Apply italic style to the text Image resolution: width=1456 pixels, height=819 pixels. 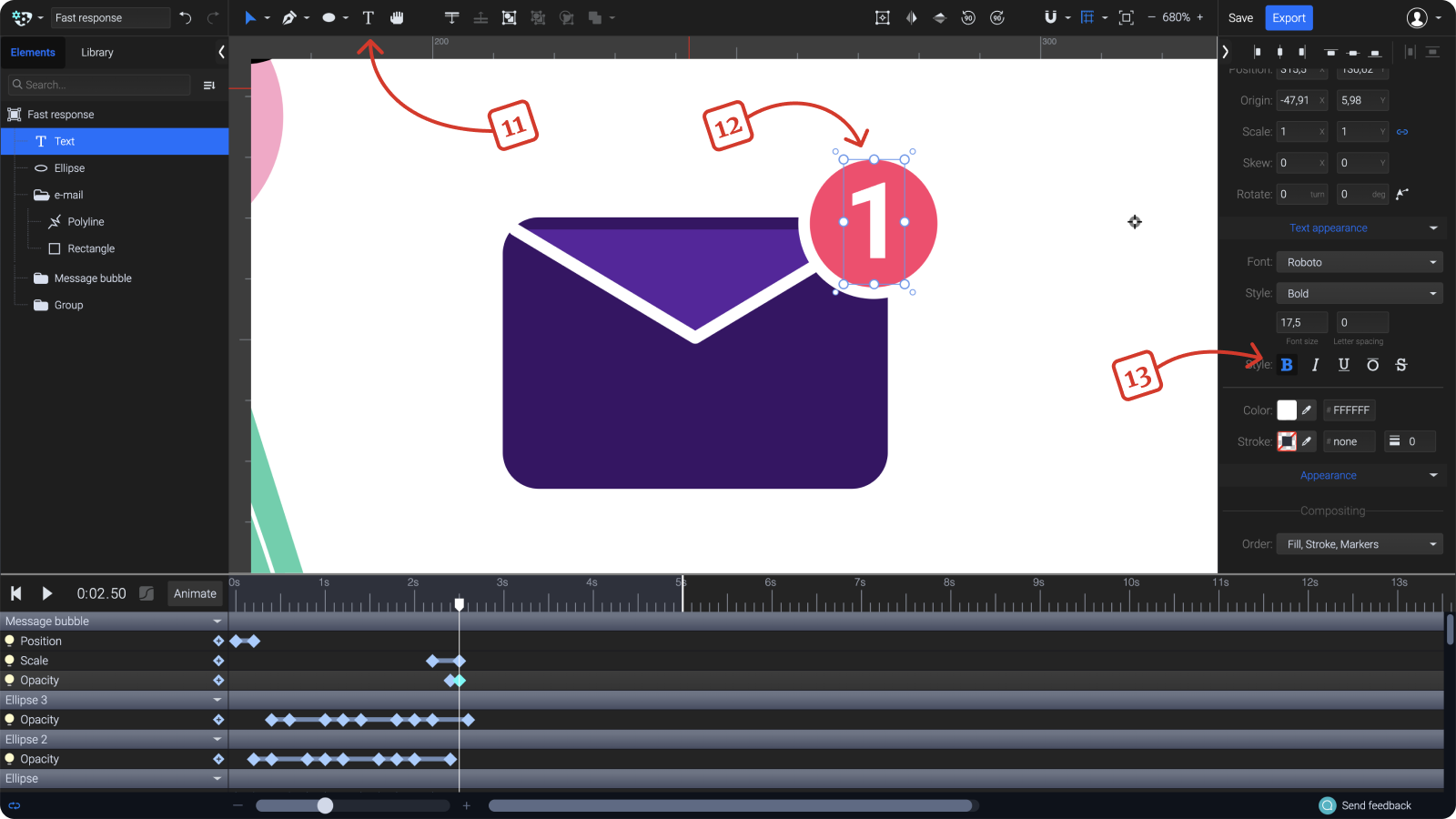coord(1315,364)
